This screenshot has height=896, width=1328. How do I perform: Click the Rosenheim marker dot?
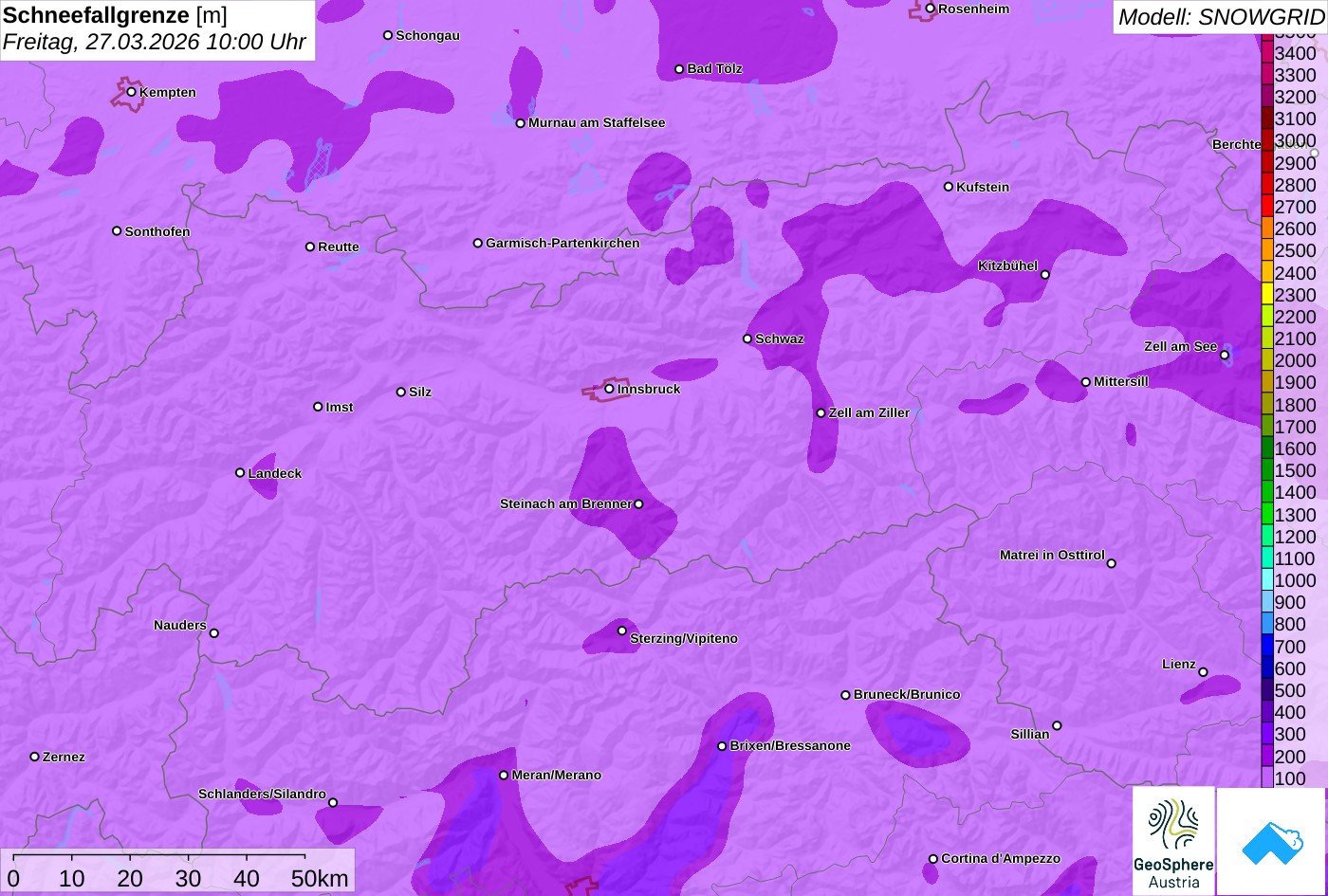tap(931, 9)
